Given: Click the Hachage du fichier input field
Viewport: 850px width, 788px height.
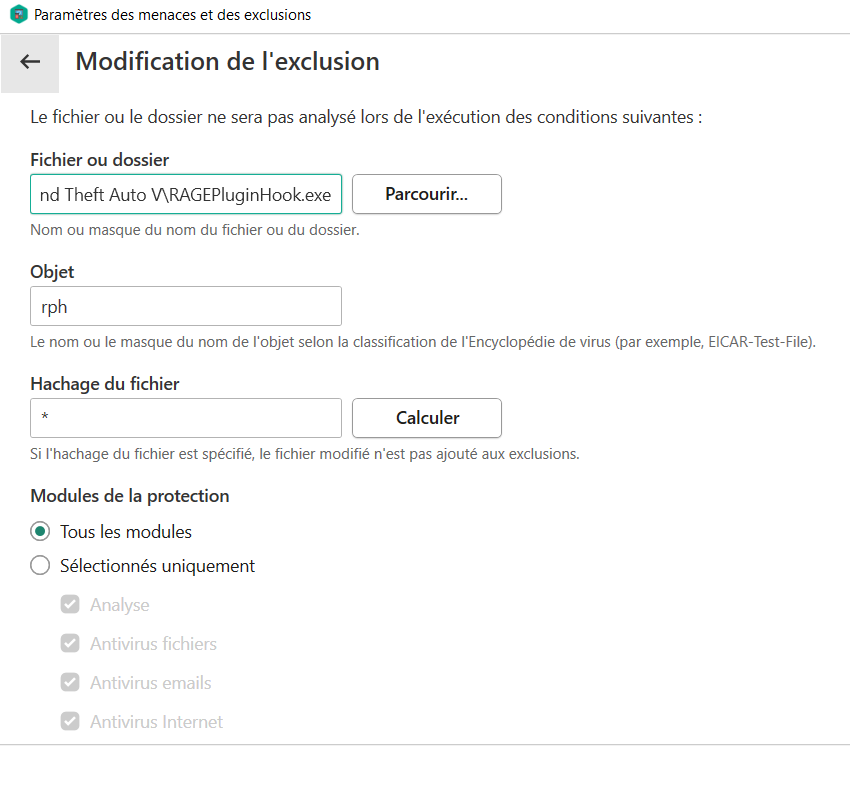Looking at the screenshot, I should [x=186, y=418].
